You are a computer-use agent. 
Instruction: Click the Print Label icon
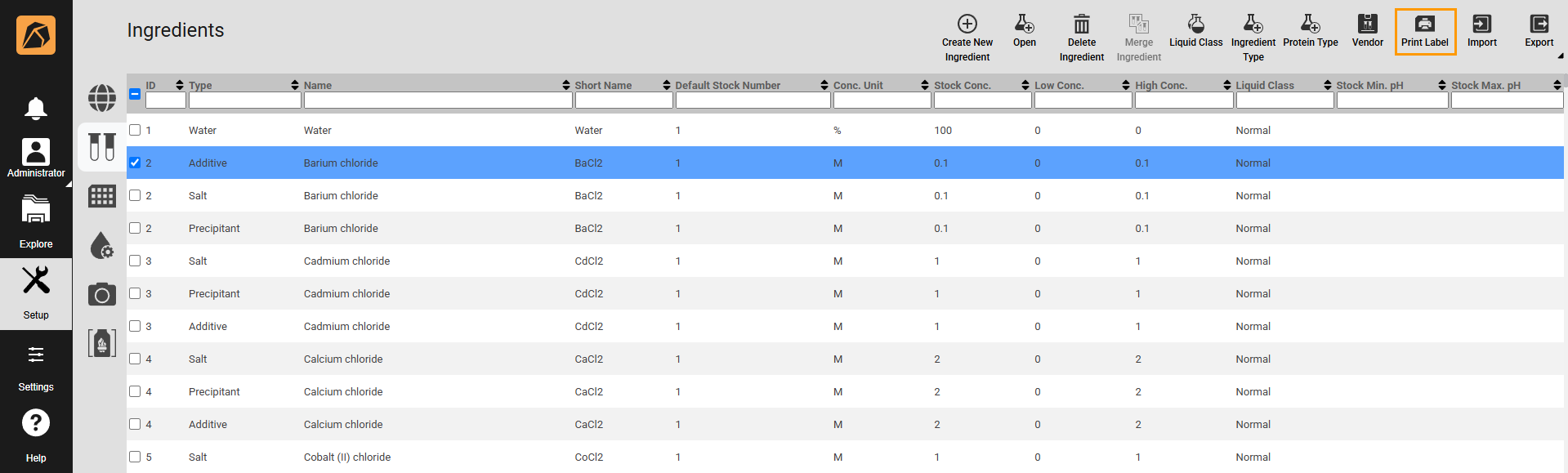point(1424,25)
